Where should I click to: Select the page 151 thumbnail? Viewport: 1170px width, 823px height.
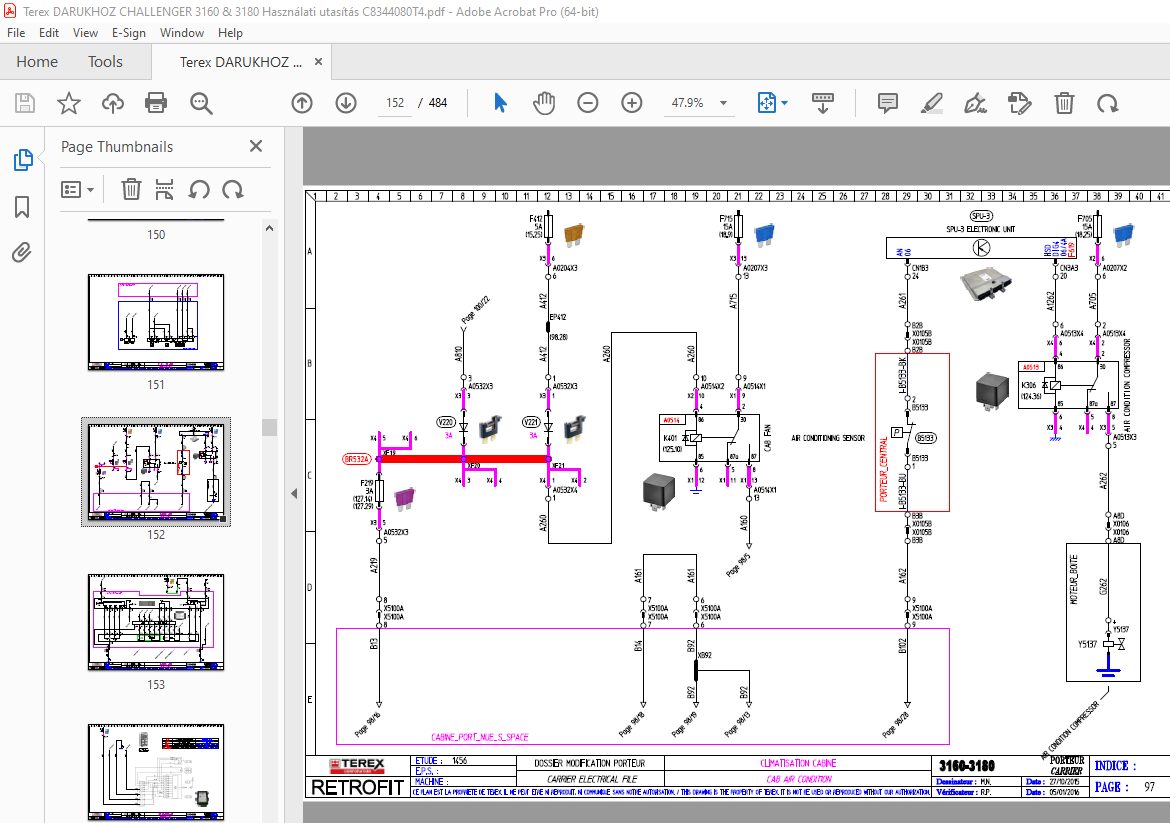pos(156,322)
